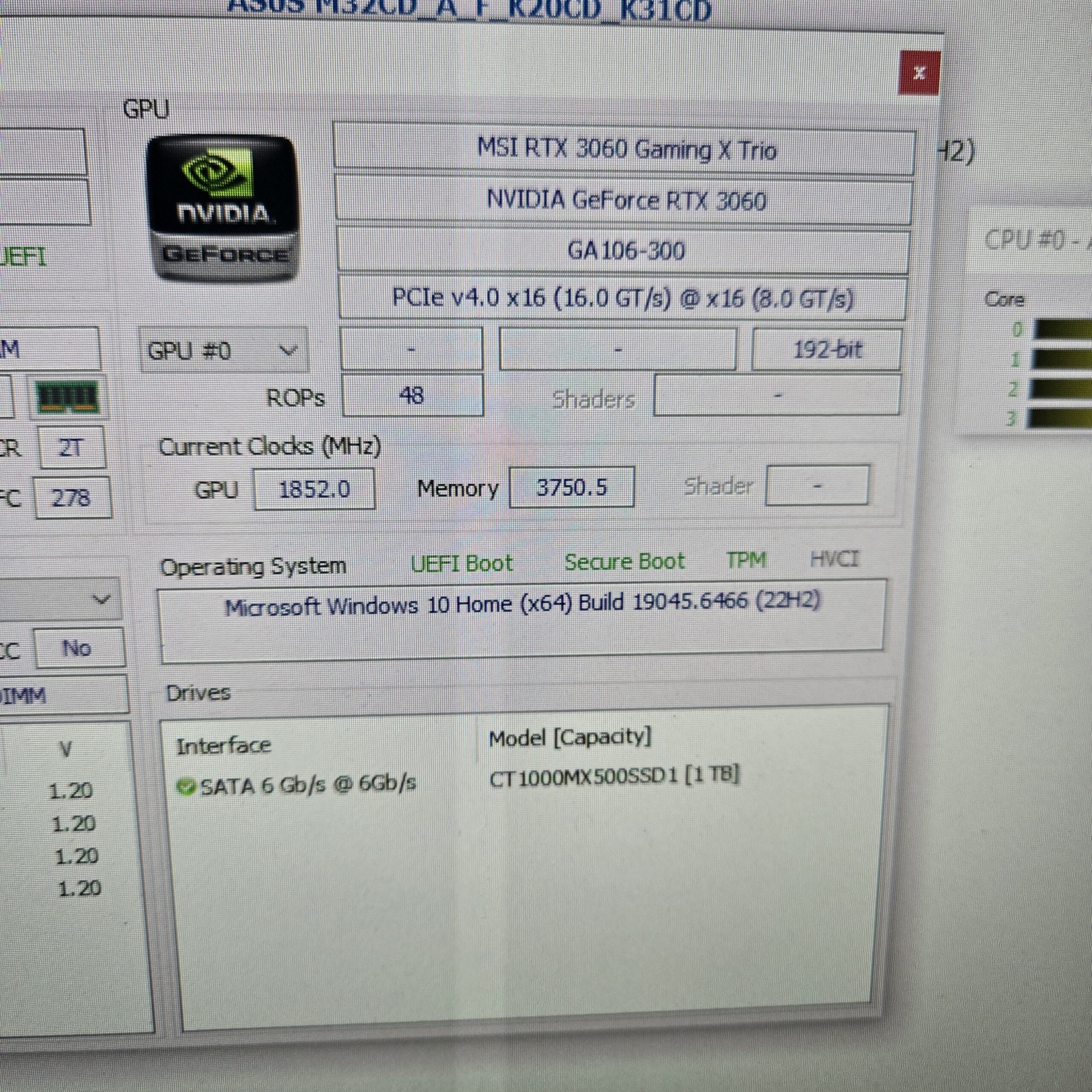Click the Core 0 usage bar in CPU window
Image resolution: width=1092 pixels, height=1092 pixels.
coord(1063,329)
